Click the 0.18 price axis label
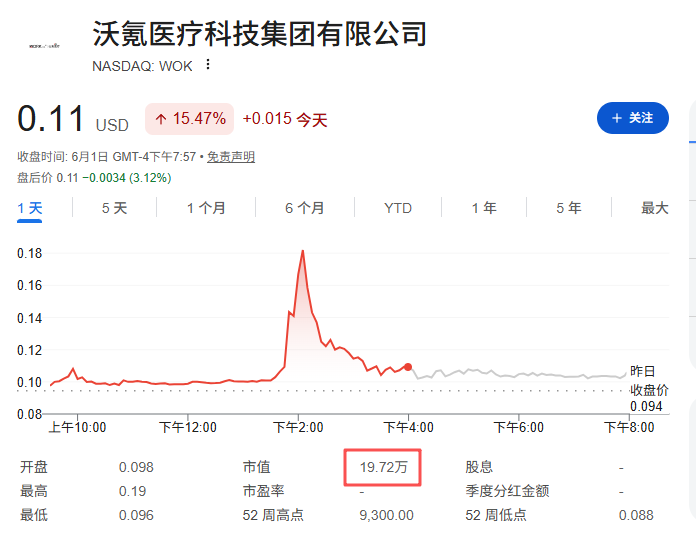 (29, 253)
